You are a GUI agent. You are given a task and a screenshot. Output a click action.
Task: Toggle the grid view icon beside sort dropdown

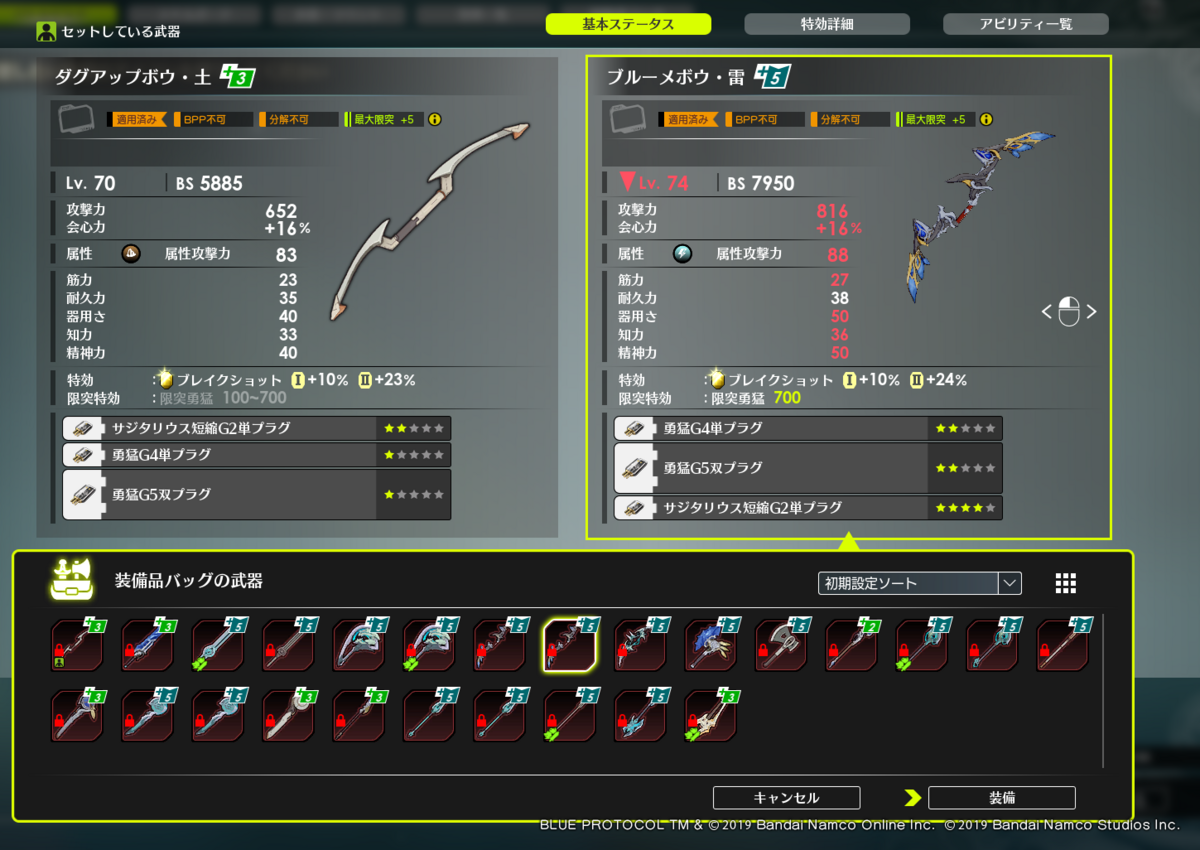[1066, 583]
